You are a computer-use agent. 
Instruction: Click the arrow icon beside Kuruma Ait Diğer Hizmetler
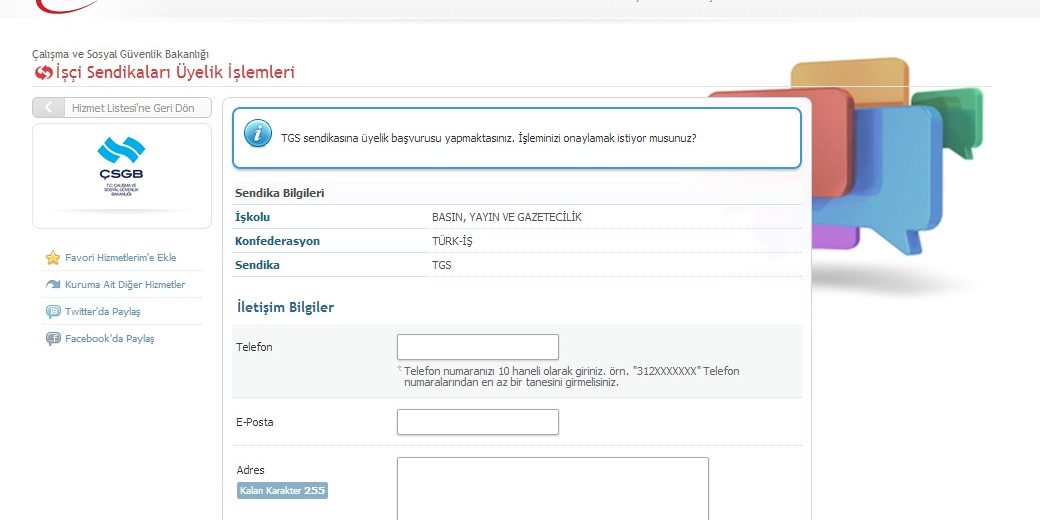53,285
